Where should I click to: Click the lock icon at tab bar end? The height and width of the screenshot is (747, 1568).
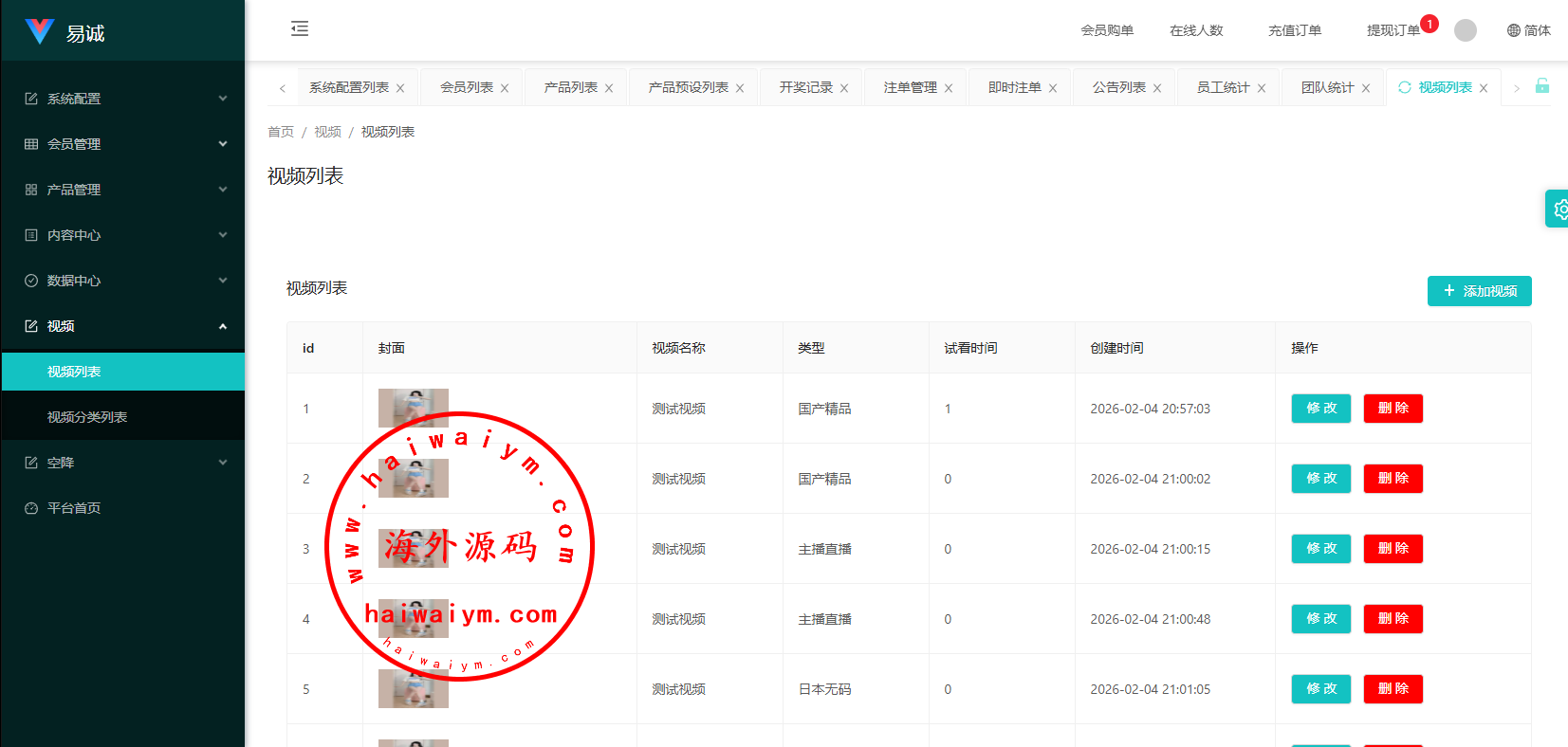point(1542,86)
